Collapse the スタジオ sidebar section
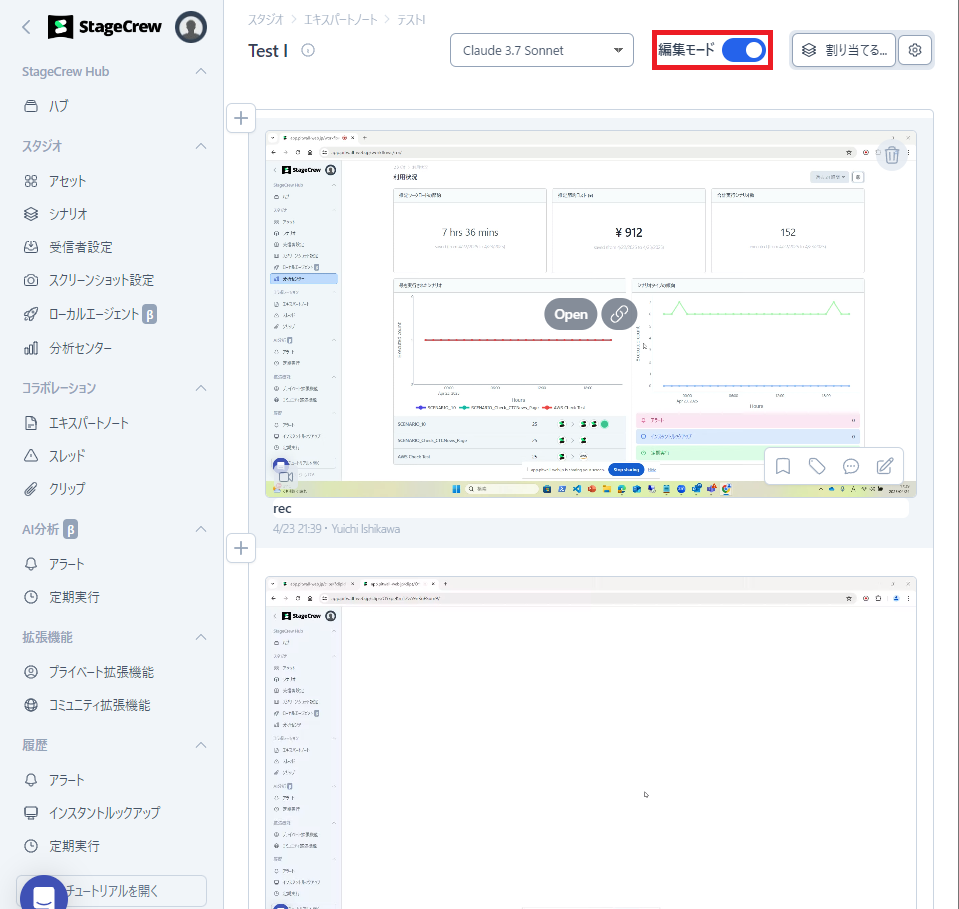The width and height of the screenshot is (959, 909). pos(201,146)
